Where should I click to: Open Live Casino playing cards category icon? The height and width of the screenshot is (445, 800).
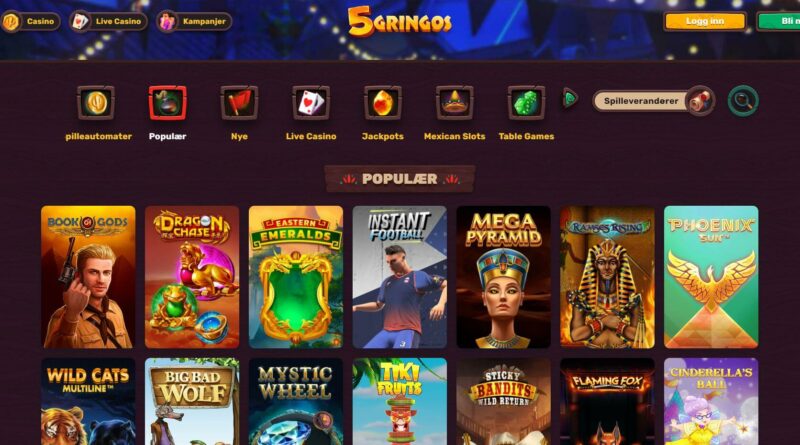[x=311, y=102]
